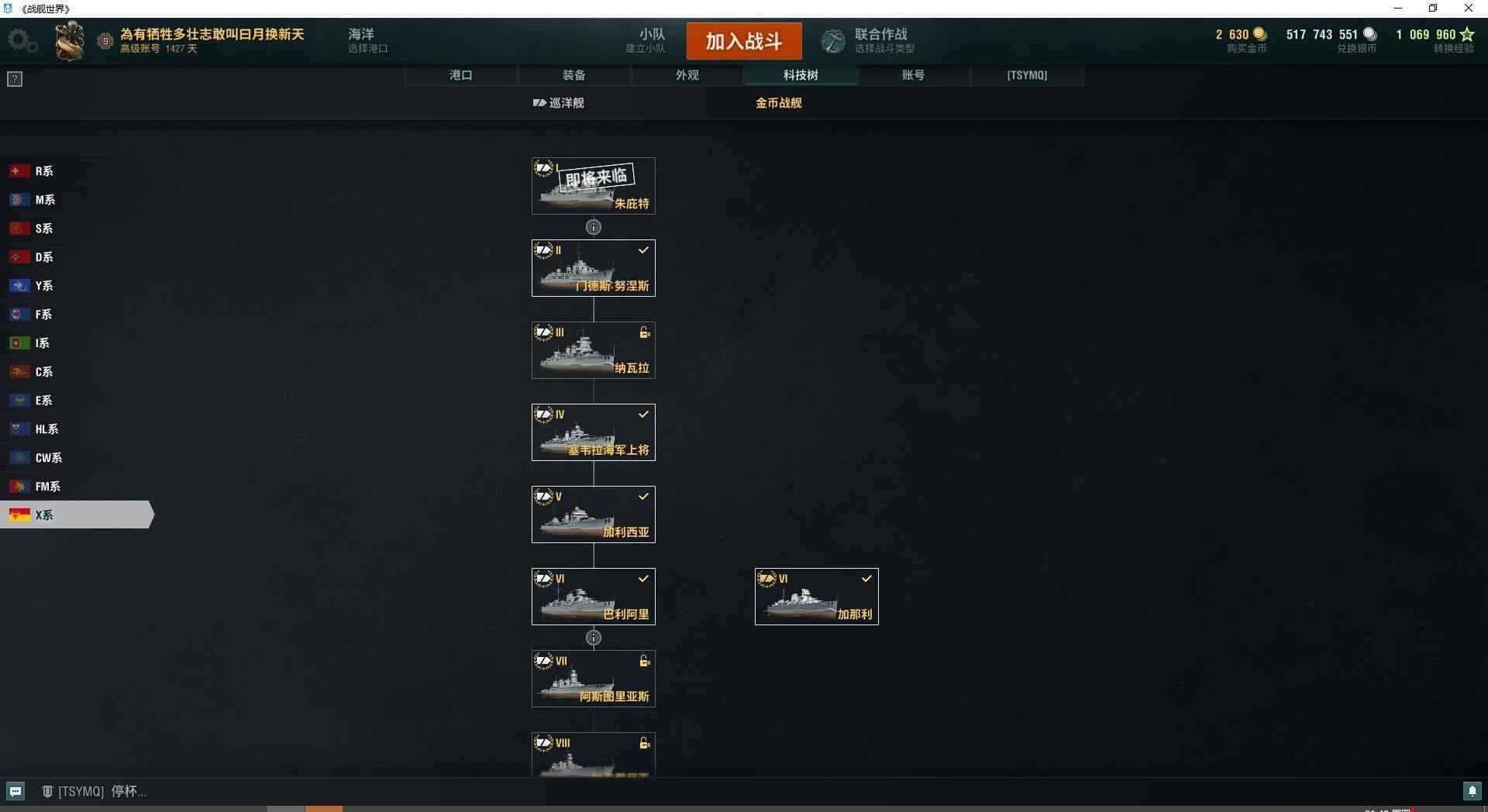Open the 装备 tab
The height and width of the screenshot is (812, 1488).
pyautogui.click(x=574, y=75)
